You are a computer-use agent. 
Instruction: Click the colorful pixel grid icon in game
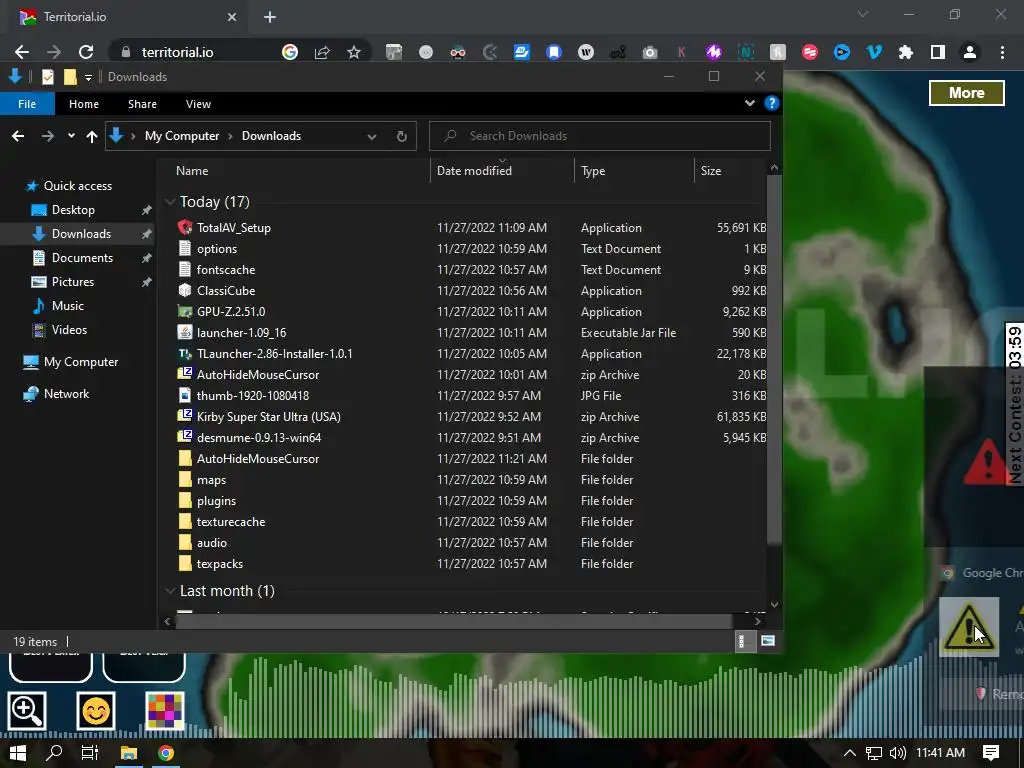[x=165, y=711]
